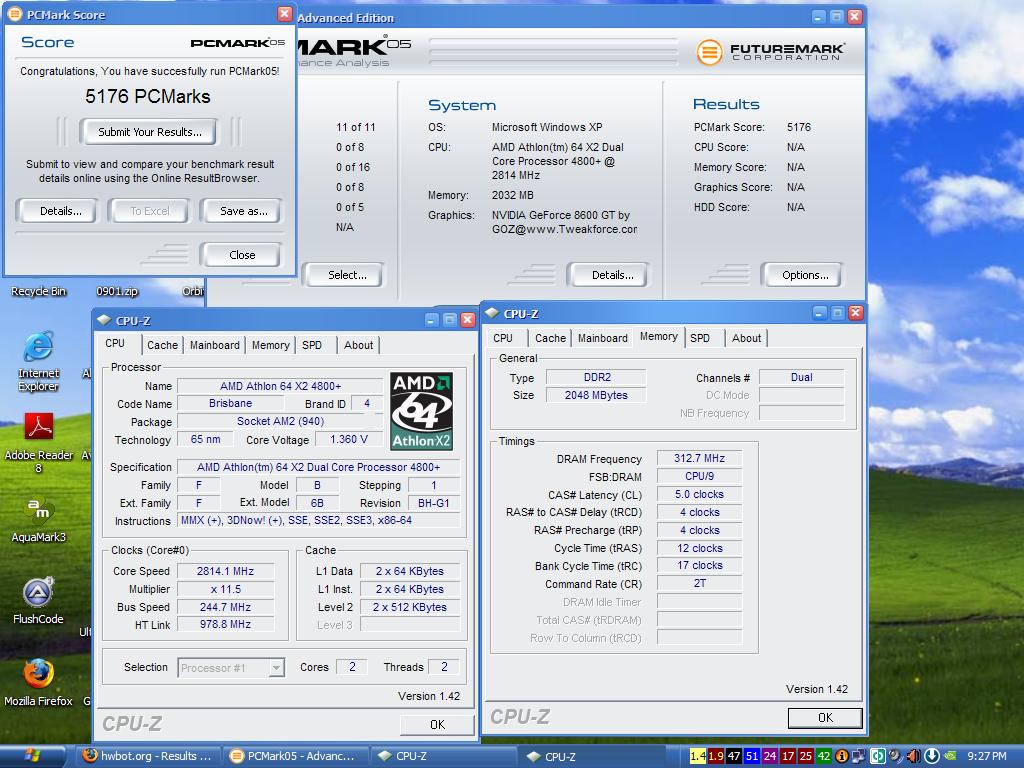
Task: Click the Command Rate 2T value
Action: pos(699,583)
